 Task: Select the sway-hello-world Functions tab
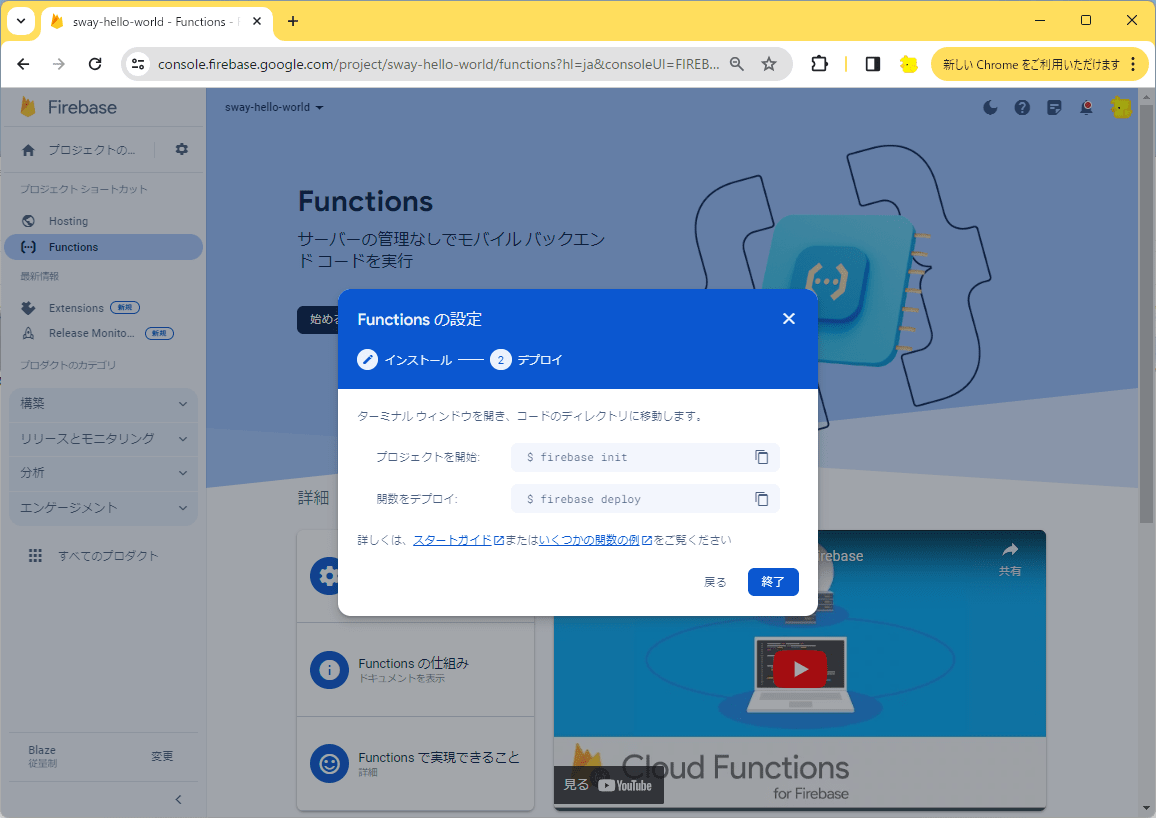157,22
